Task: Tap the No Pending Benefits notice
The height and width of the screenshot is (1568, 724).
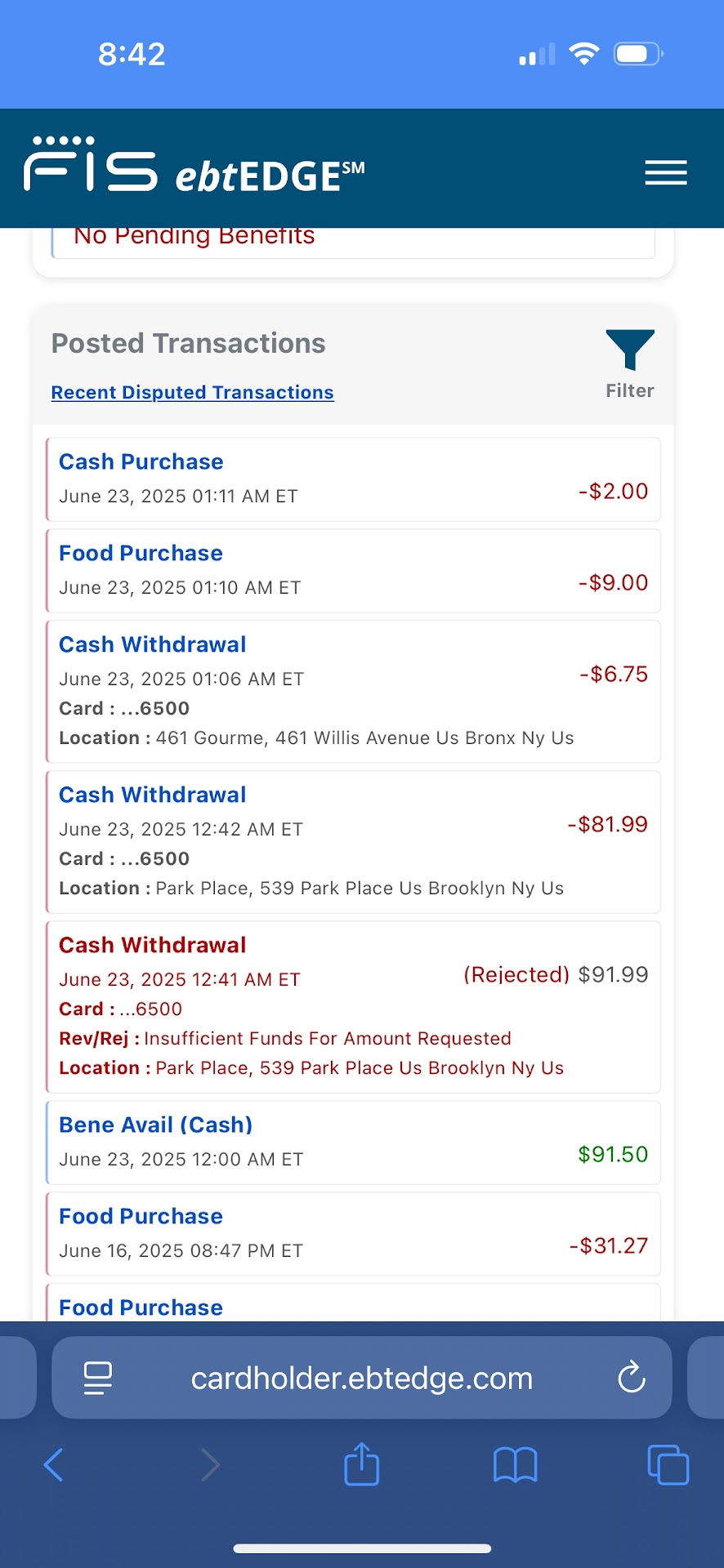Action: [x=194, y=237]
